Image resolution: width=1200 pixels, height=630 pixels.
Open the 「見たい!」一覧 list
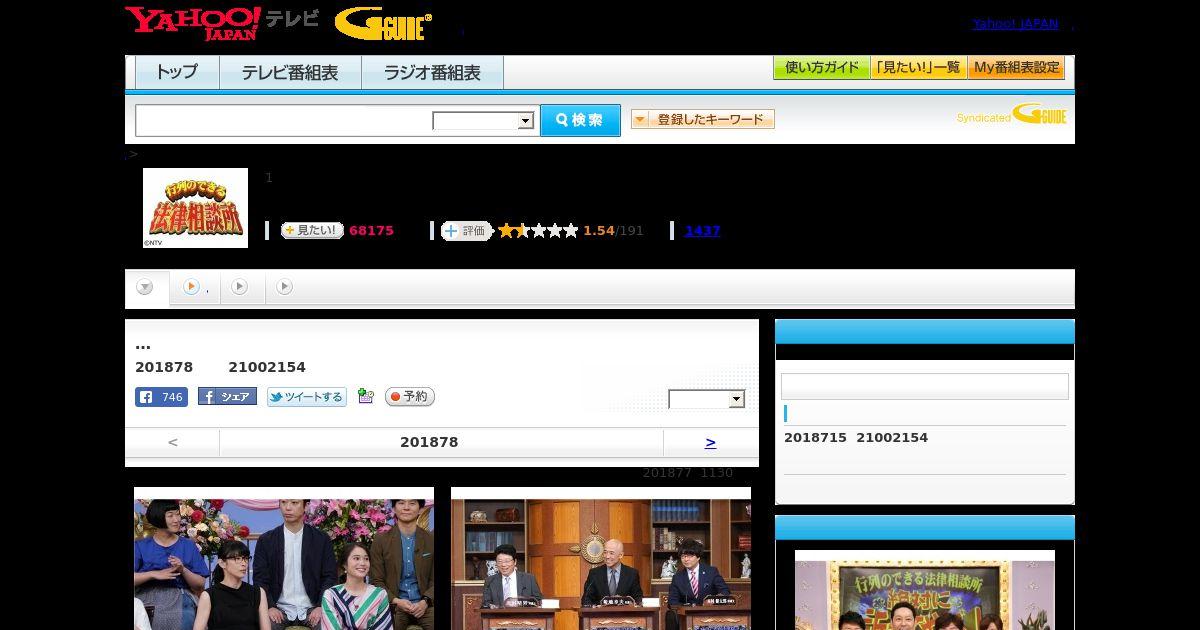919,68
